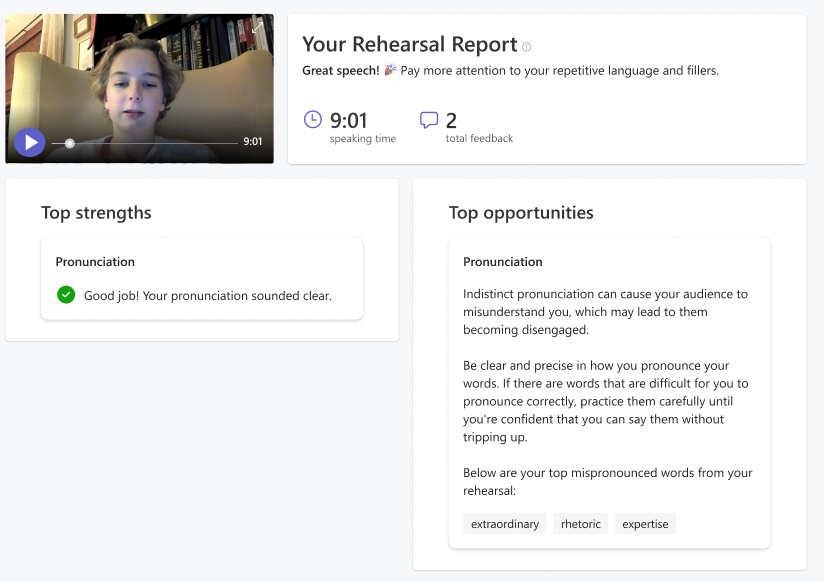824x582 pixels.
Task: Click the 'speaking time' label
Action: [363, 138]
